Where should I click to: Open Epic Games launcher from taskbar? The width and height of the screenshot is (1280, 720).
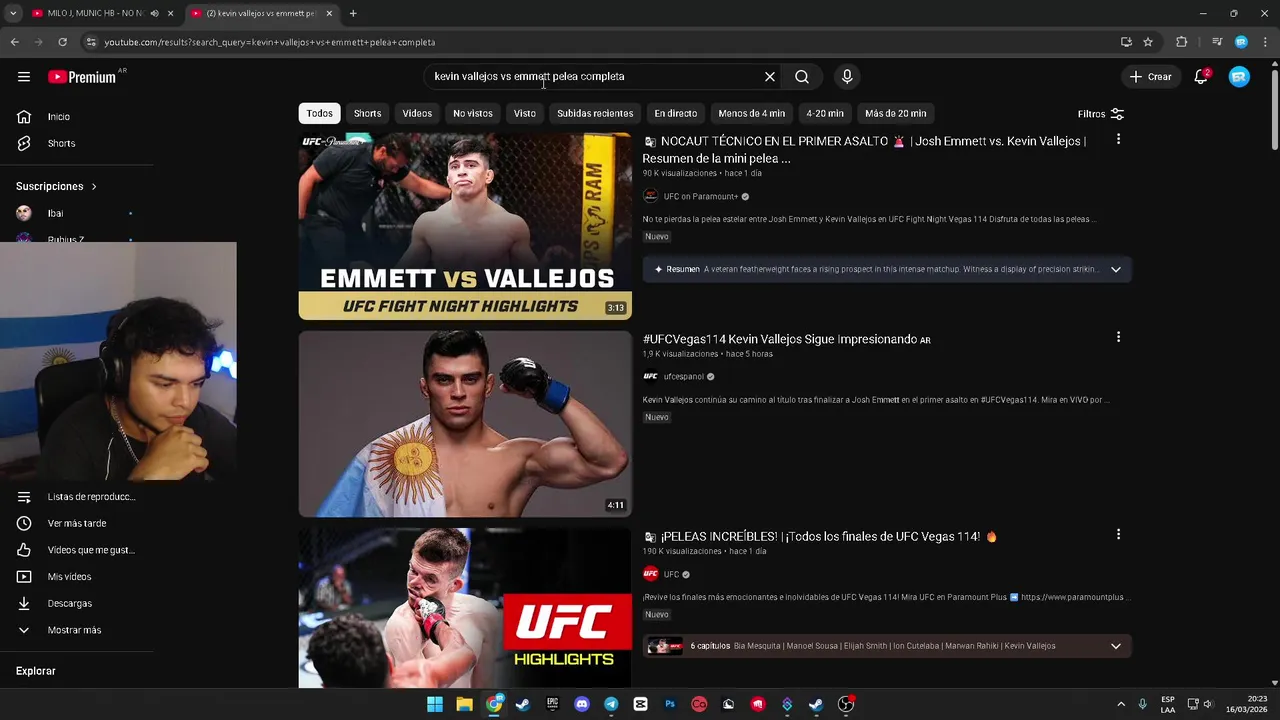click(x=552, y=704)
